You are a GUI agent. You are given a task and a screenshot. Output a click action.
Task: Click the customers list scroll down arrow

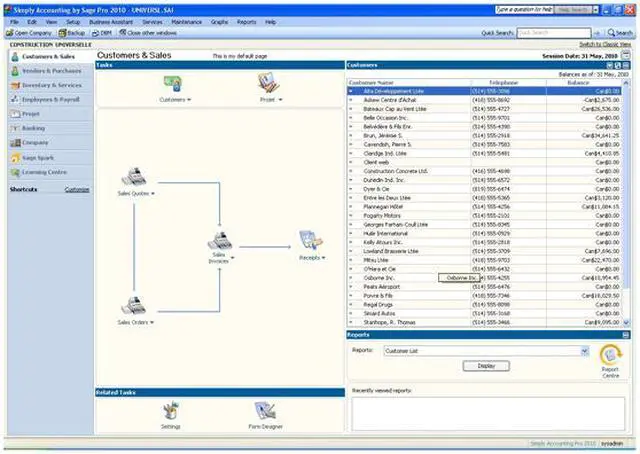point(627,323)
